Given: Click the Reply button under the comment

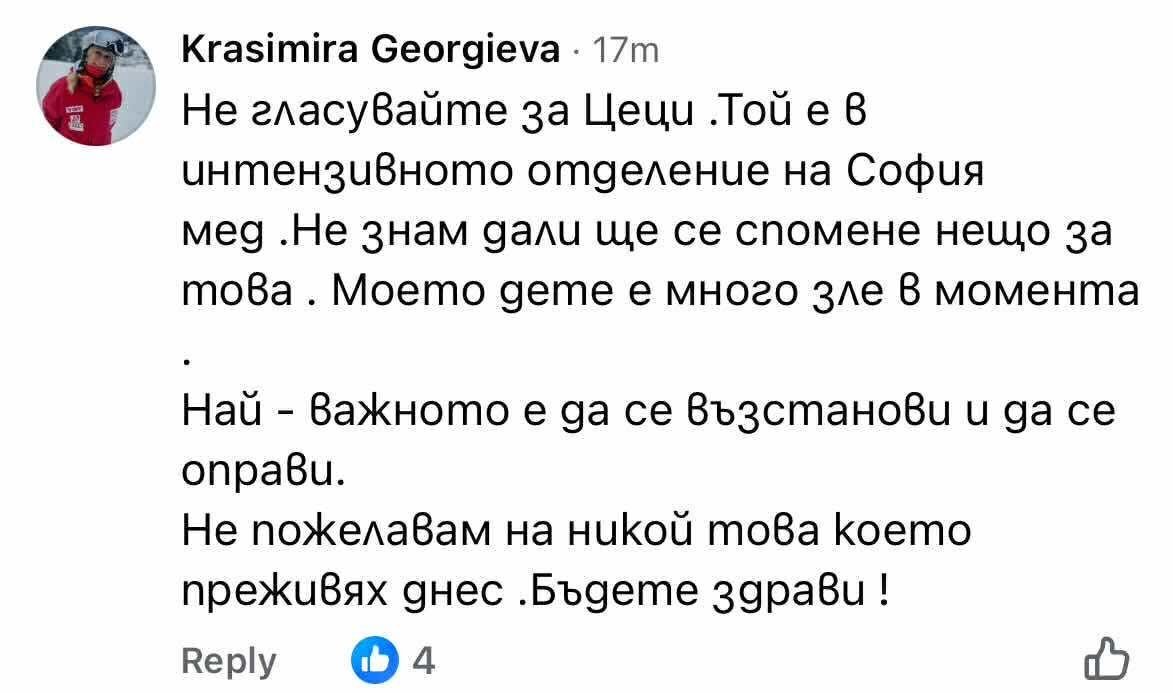Looking at the screenshot, I should pyautogui.click(x=229, y=661).
